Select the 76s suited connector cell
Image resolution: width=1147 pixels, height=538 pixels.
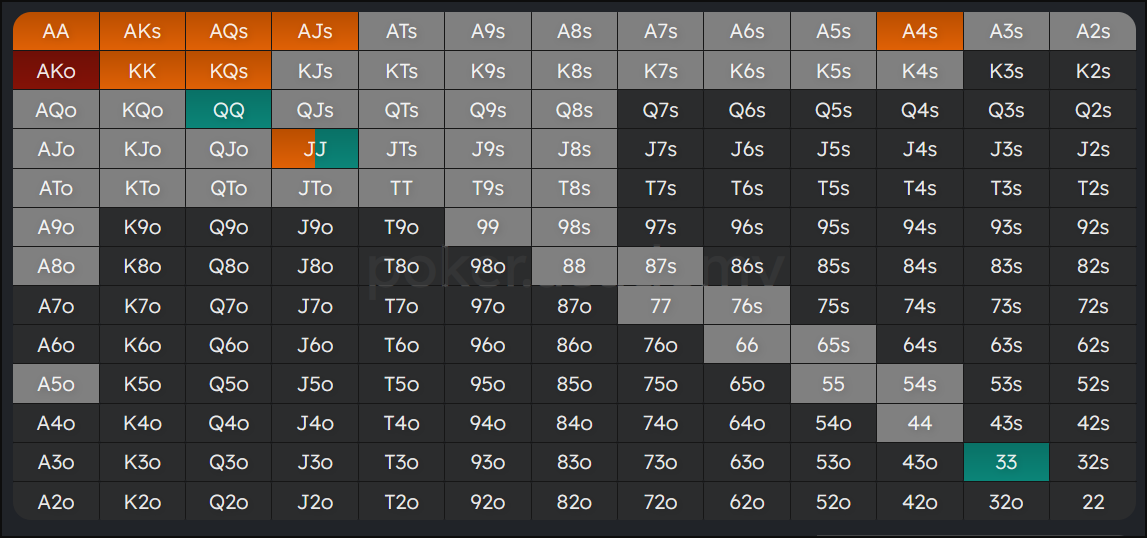pos(747,306)
